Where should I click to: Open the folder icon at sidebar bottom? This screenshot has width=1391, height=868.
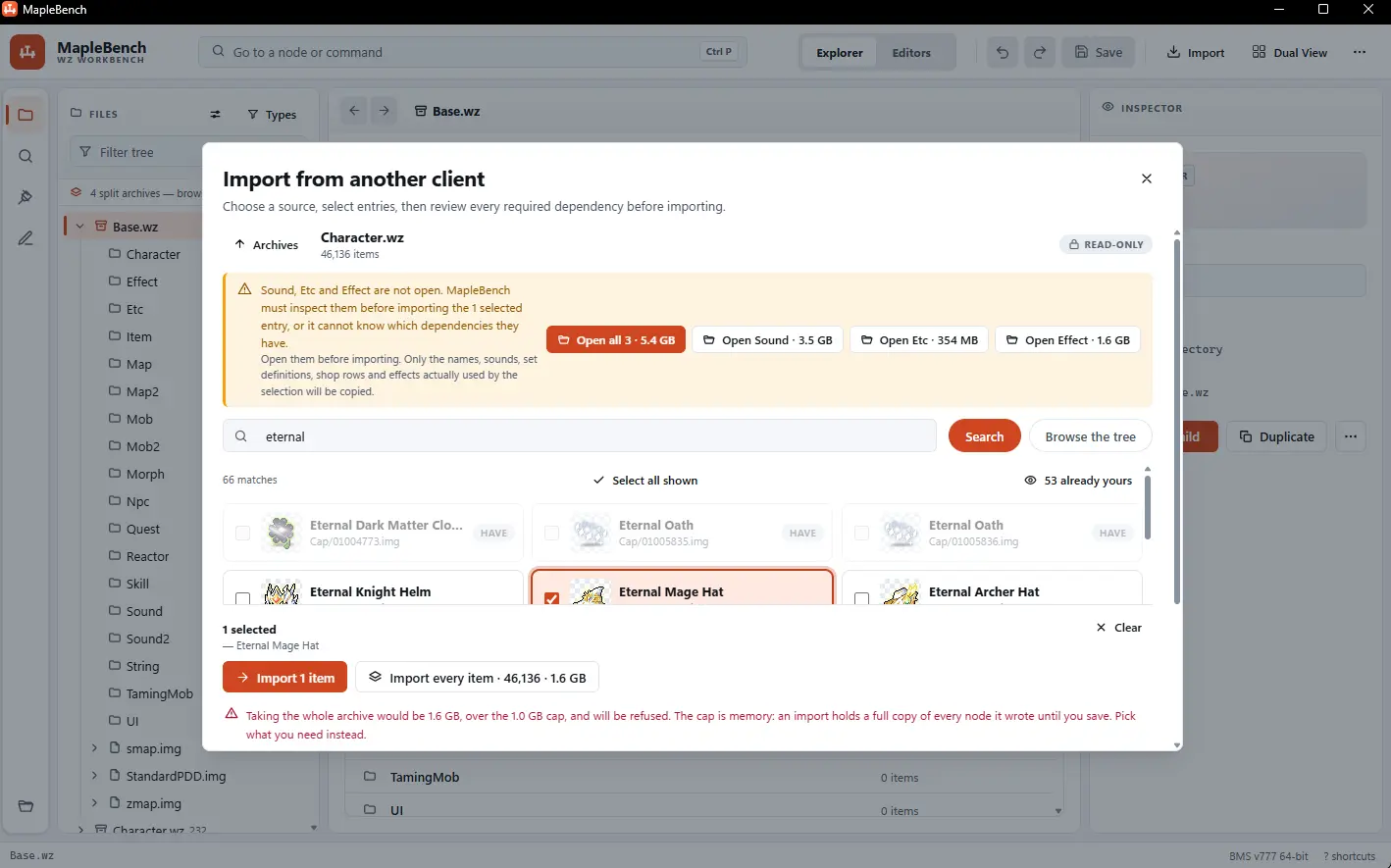[26, 806]
